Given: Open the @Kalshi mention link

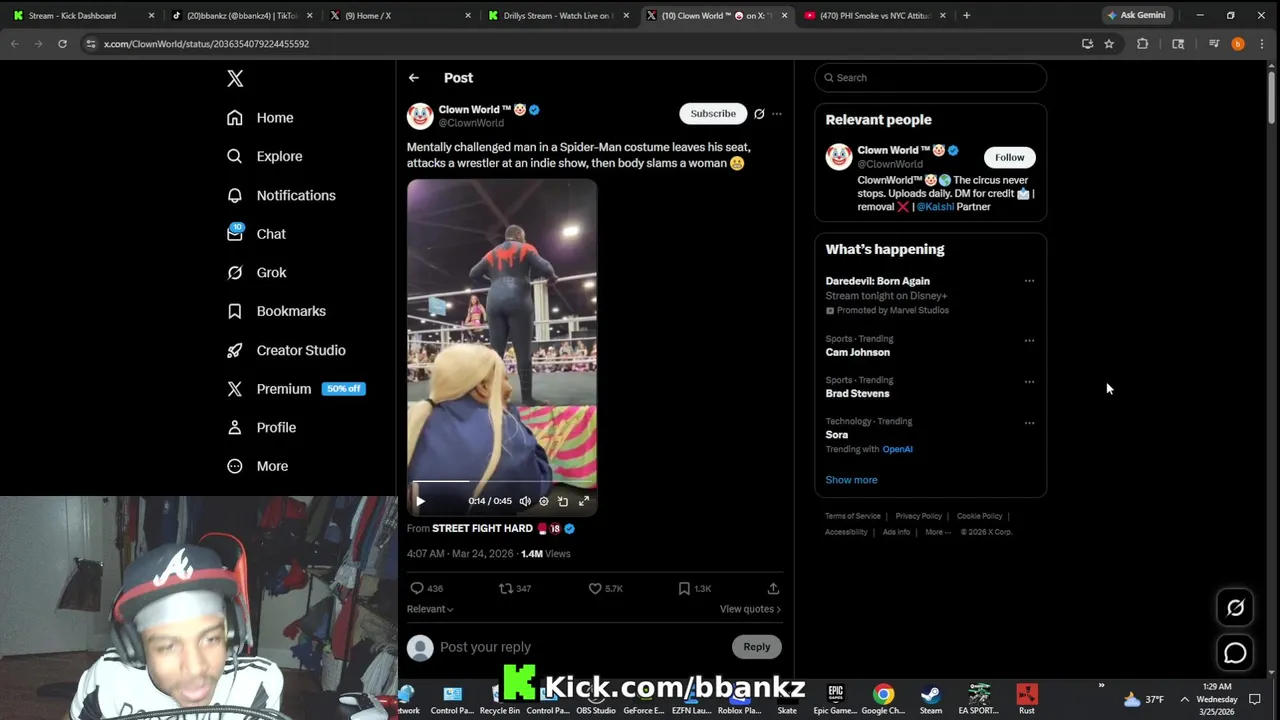Looking at the screenshot, I should (935, 207).
